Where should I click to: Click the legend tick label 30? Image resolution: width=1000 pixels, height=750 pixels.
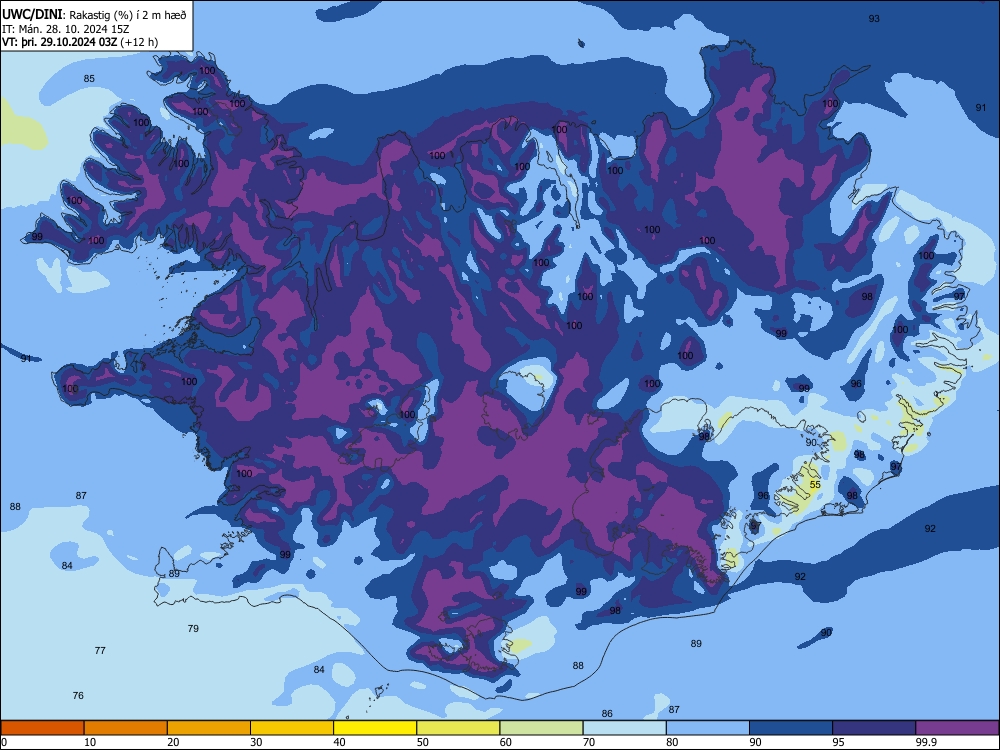(x=256, y=742)
